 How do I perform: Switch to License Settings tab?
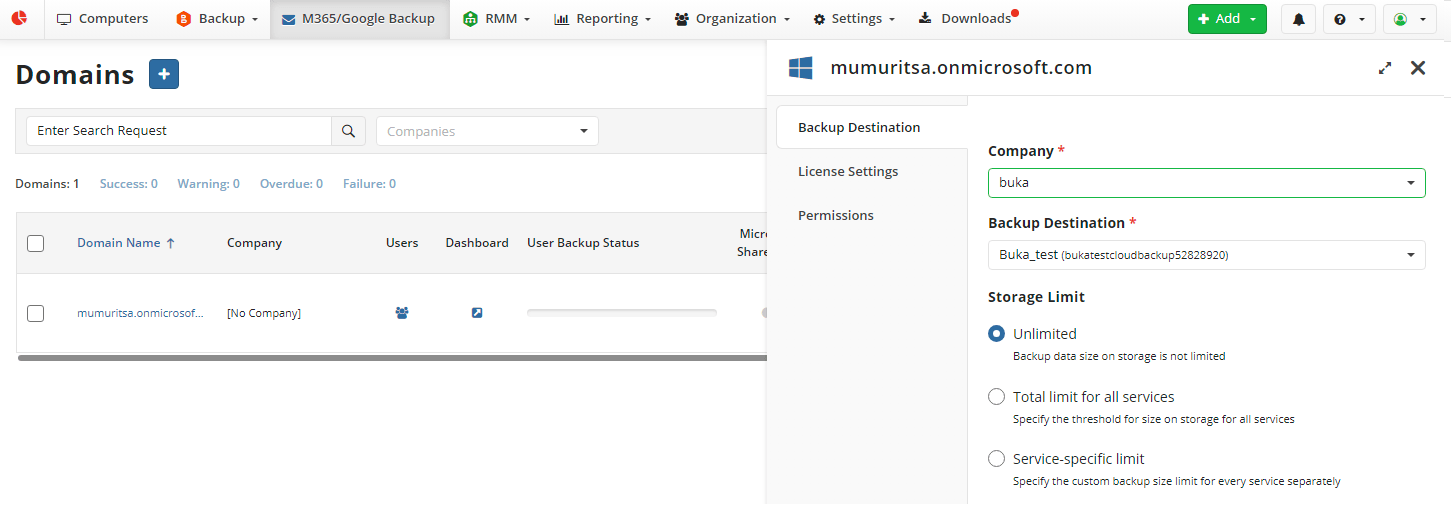(848, 172)
